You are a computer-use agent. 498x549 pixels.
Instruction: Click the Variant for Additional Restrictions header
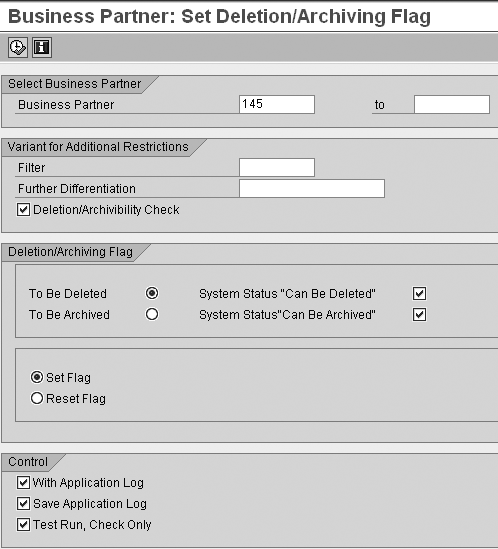(x=98, y=147)
